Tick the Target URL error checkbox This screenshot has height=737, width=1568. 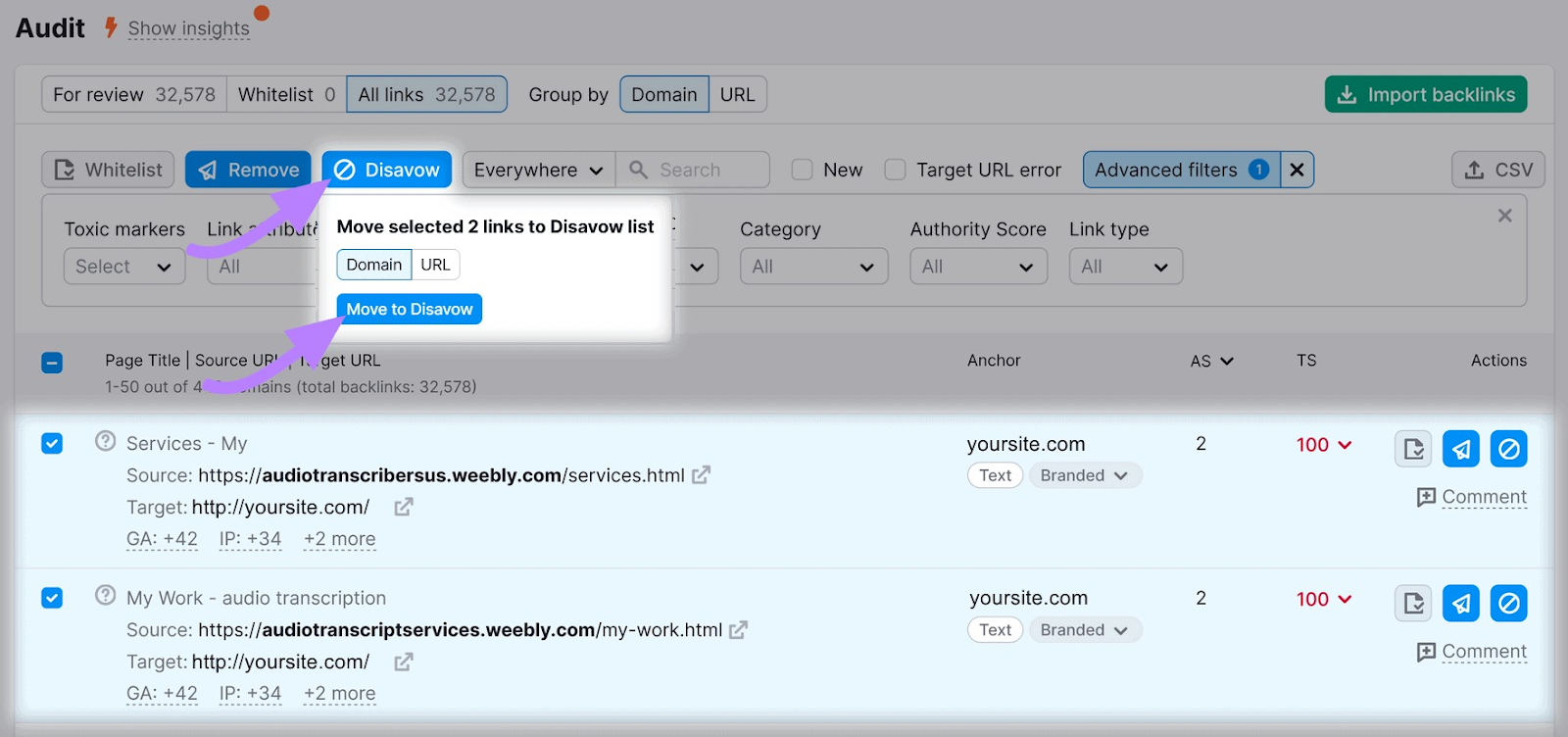[x=895, y=170]
